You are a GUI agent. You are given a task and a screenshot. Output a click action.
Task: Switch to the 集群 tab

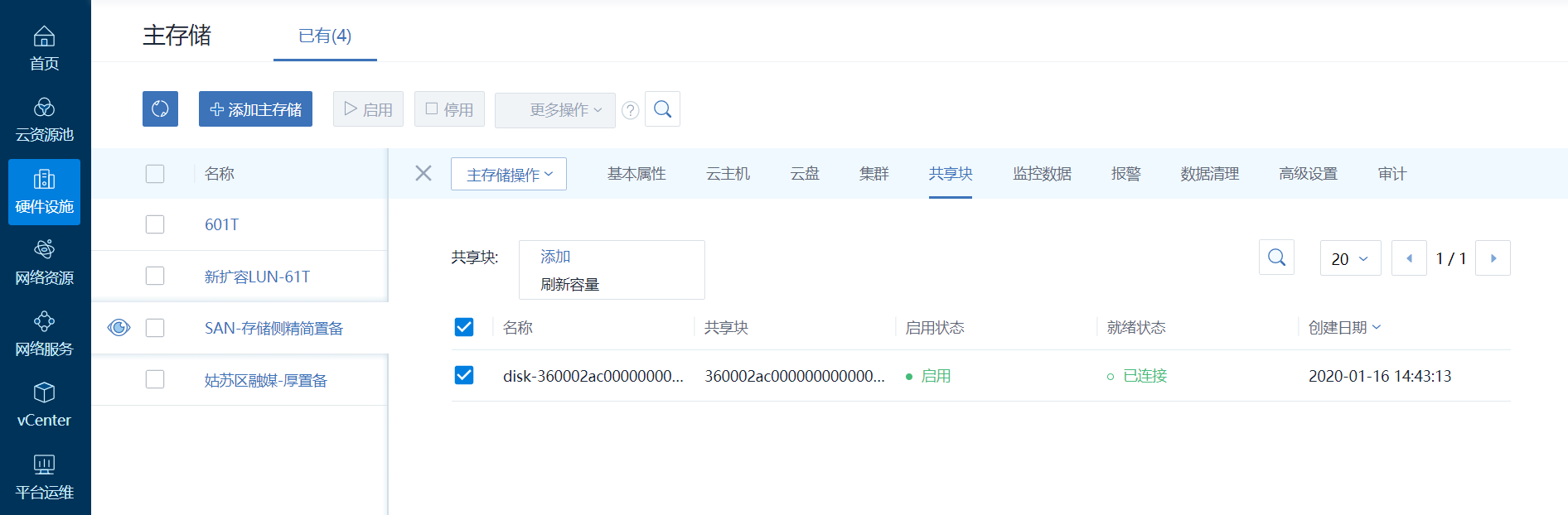[x=874, y=173]
